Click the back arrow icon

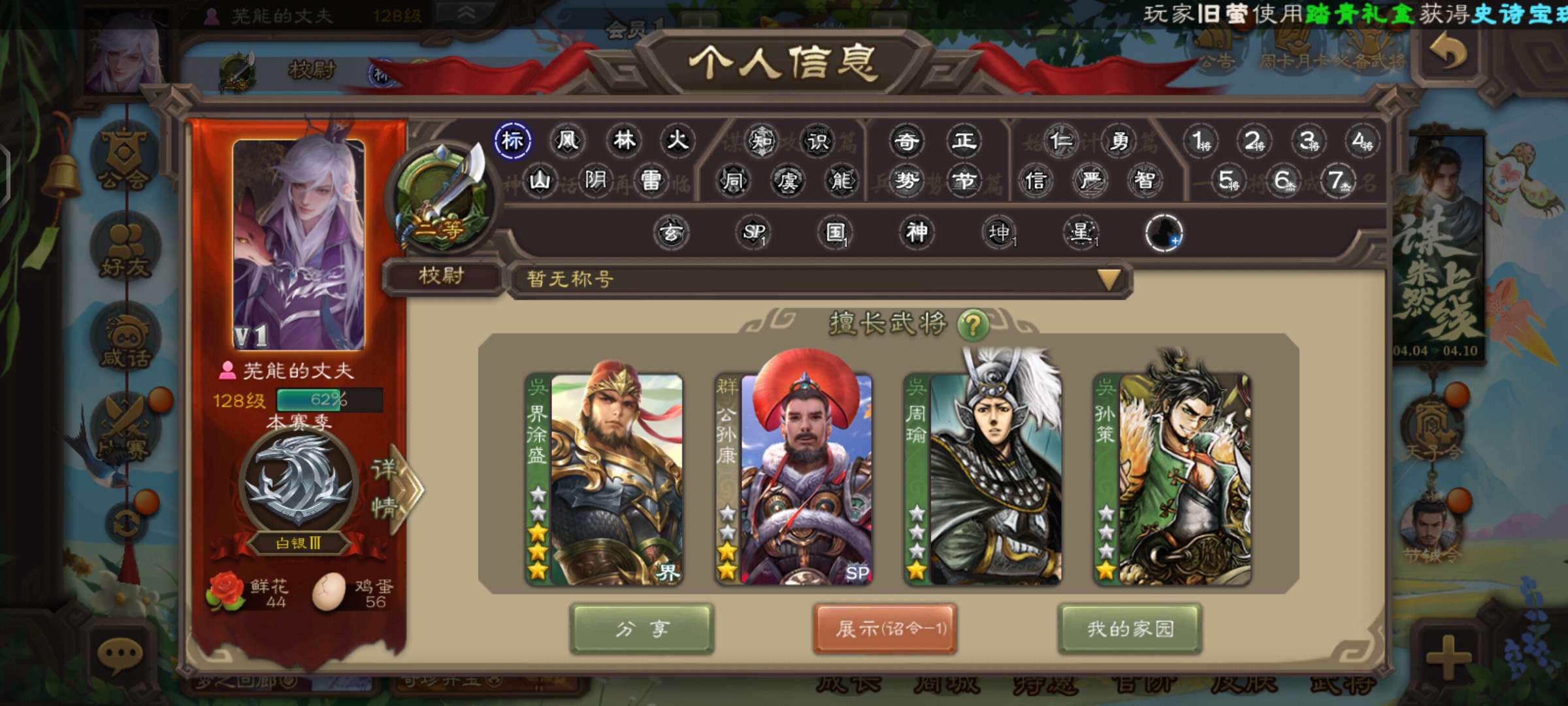(x=1448, y=54)
